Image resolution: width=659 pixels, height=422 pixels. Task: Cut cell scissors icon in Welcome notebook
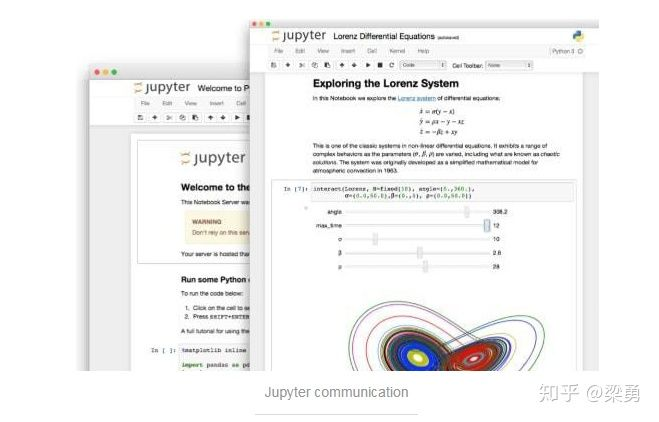point(169,118)
